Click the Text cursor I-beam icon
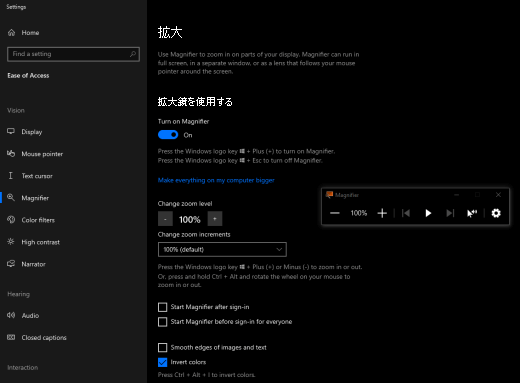520x383 pixels. pyautogui.click(x=11, y=176)
